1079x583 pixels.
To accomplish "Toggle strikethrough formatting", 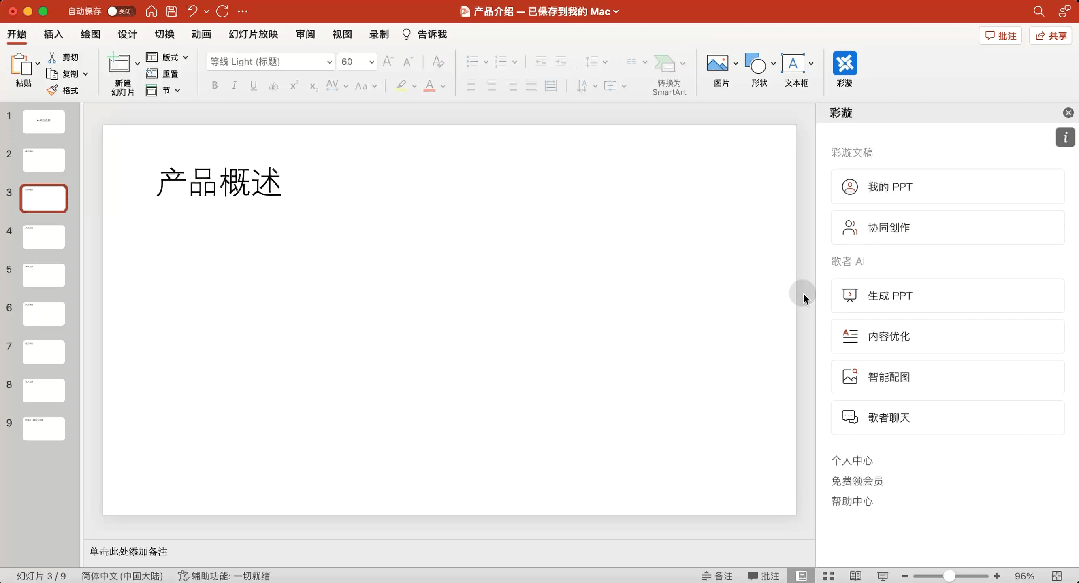I will tap(273, 85).
